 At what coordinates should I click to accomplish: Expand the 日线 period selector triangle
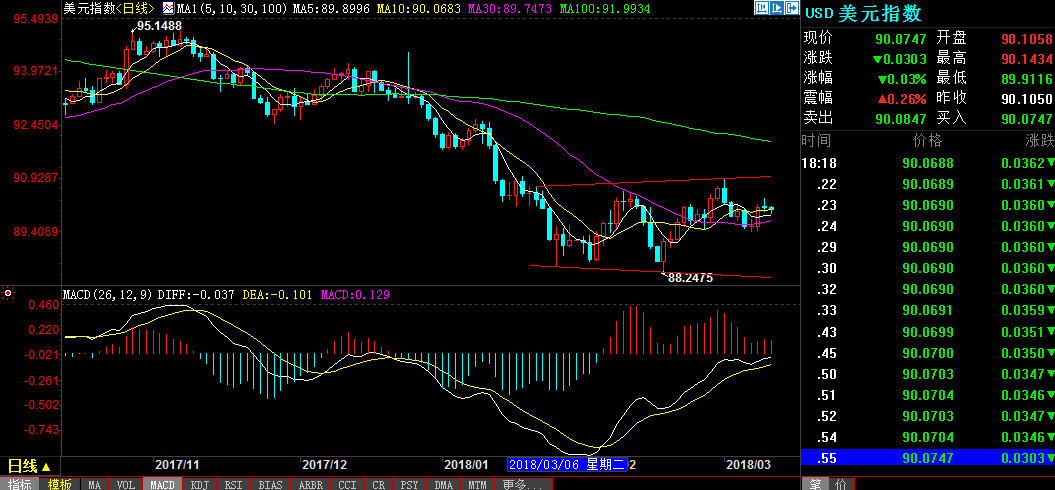tap(46, 466)
